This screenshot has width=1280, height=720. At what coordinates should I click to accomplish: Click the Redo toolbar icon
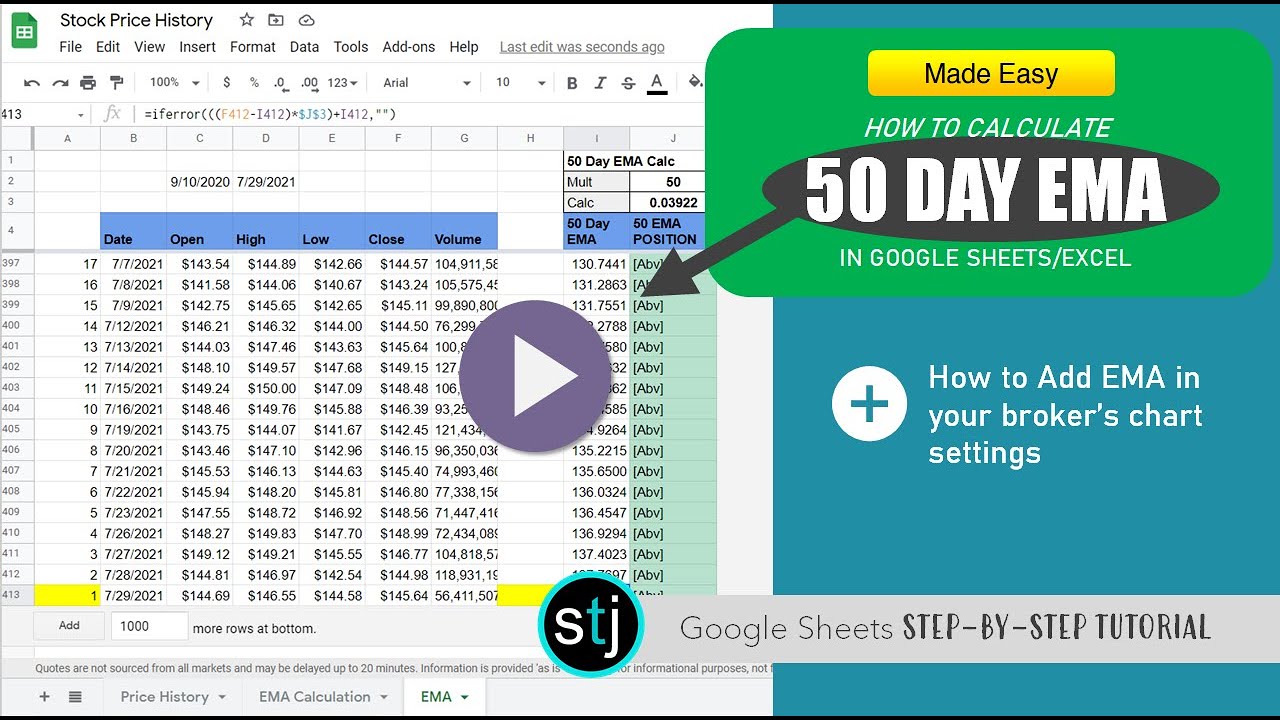coord(60,83)
